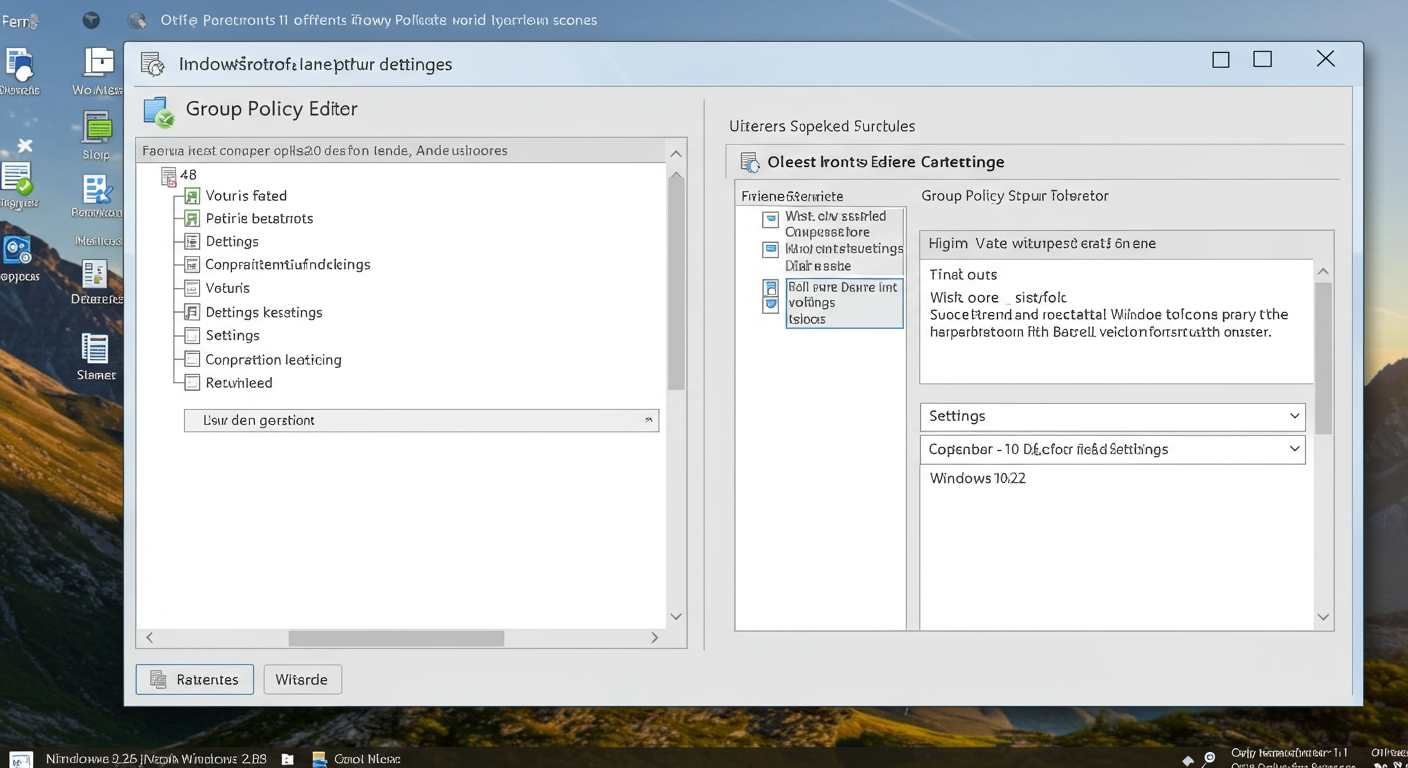Click the Witarde button
Image resolution: width=1408 pixels, height=768 pixels.
tap(302, 680)
